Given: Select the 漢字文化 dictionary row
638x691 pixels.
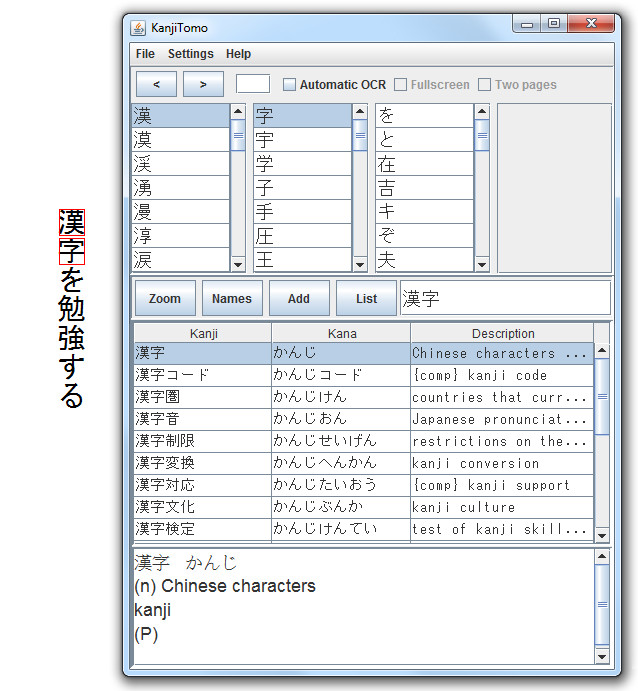Looking at the screenshot, I should pyautogui.click(x=364, y=508).
